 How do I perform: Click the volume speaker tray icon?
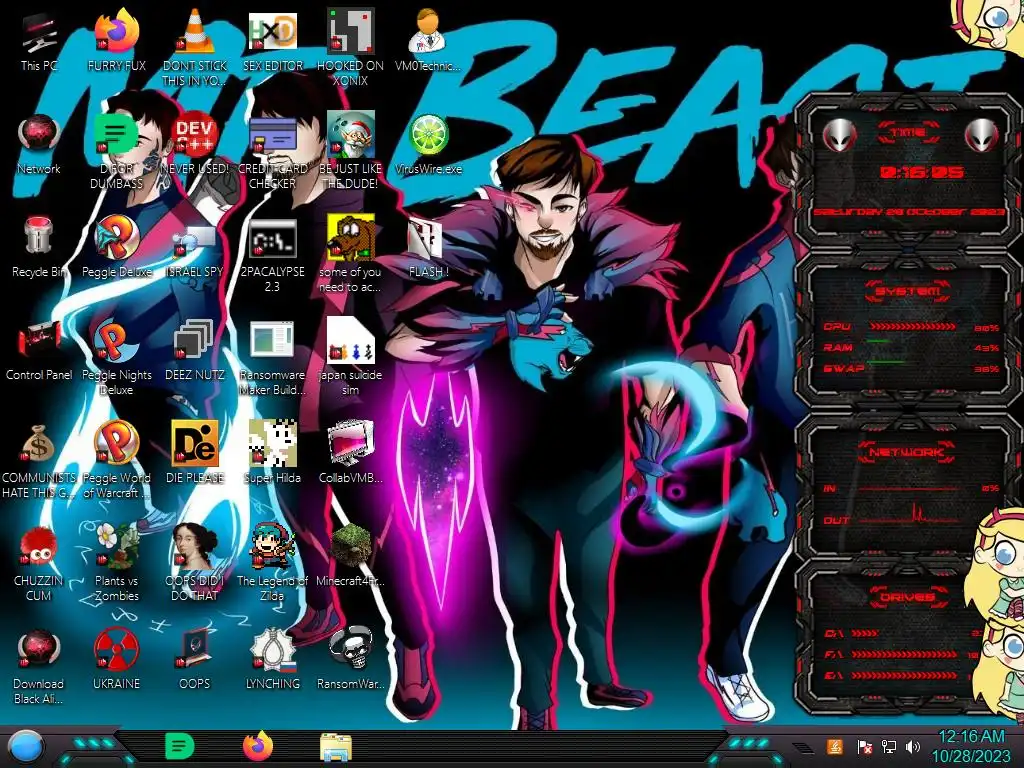pyautogui.click(x=913, y=746)
